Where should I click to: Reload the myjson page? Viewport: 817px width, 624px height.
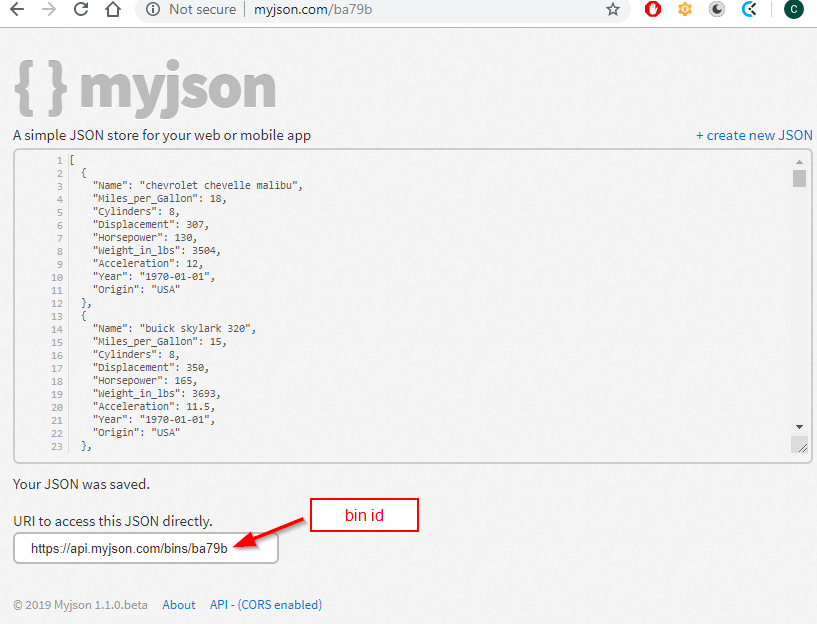tap(81, 11)
